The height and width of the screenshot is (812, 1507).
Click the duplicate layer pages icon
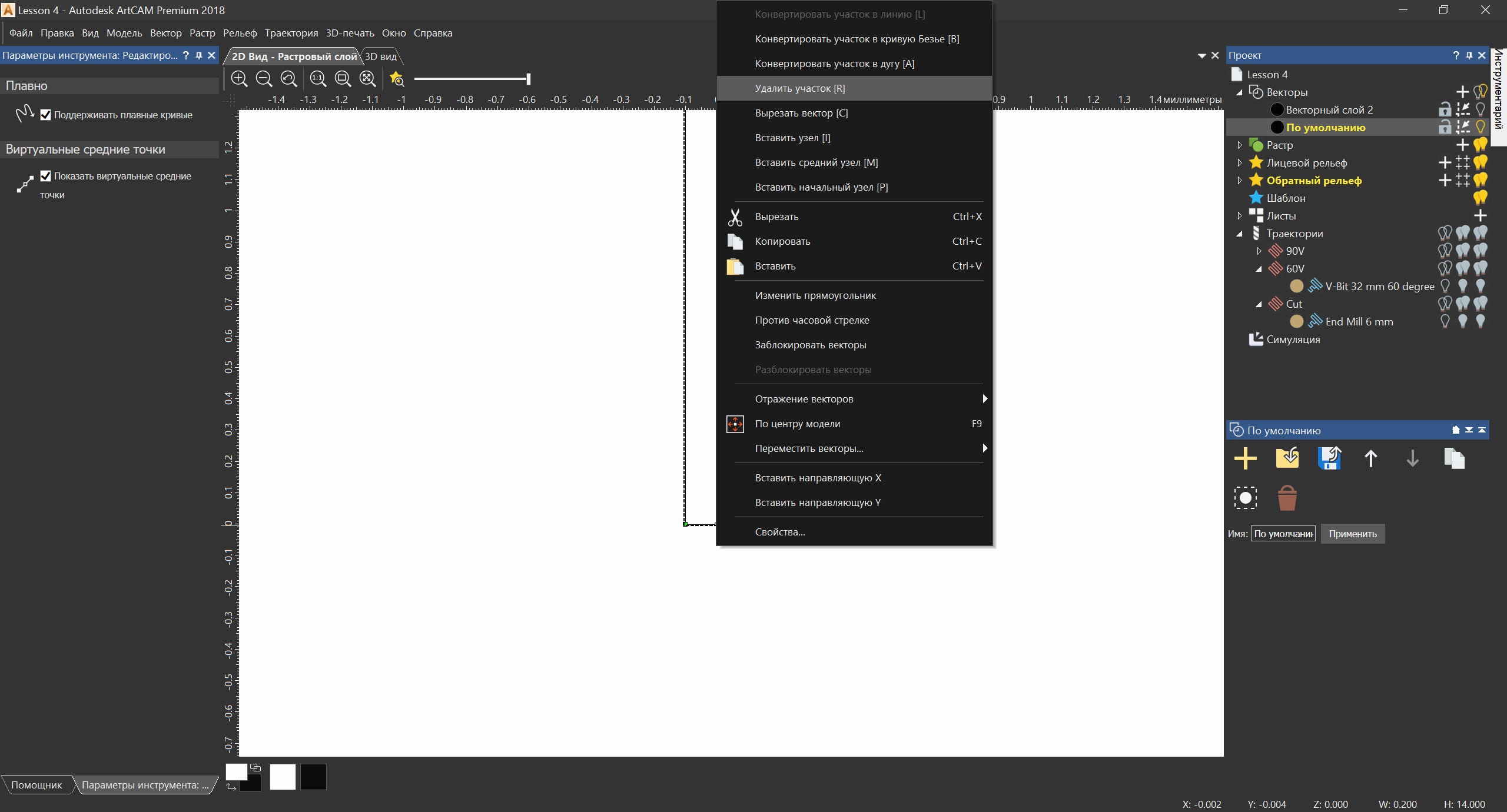pos(1454,458)
